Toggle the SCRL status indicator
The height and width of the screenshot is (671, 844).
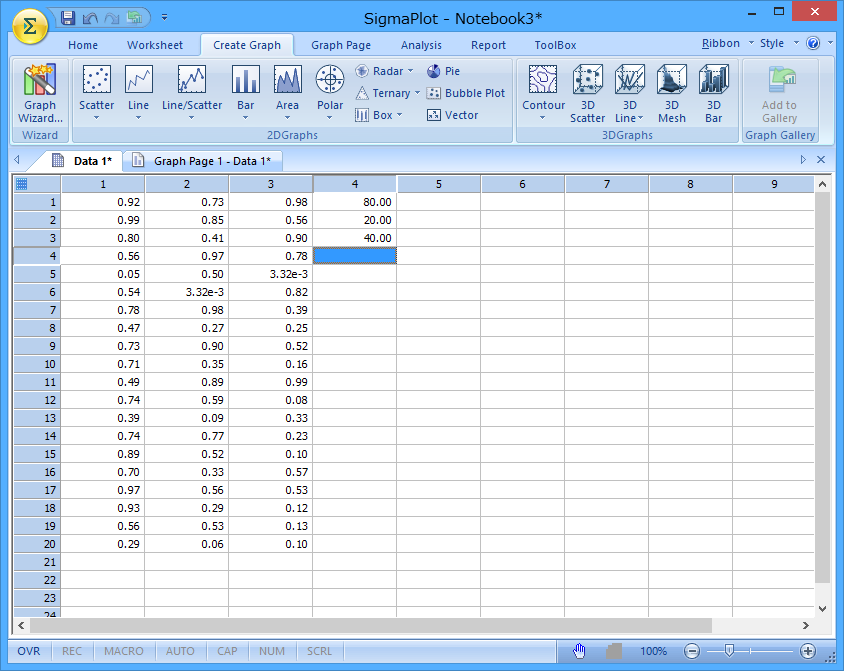click(x=319, y=651)
